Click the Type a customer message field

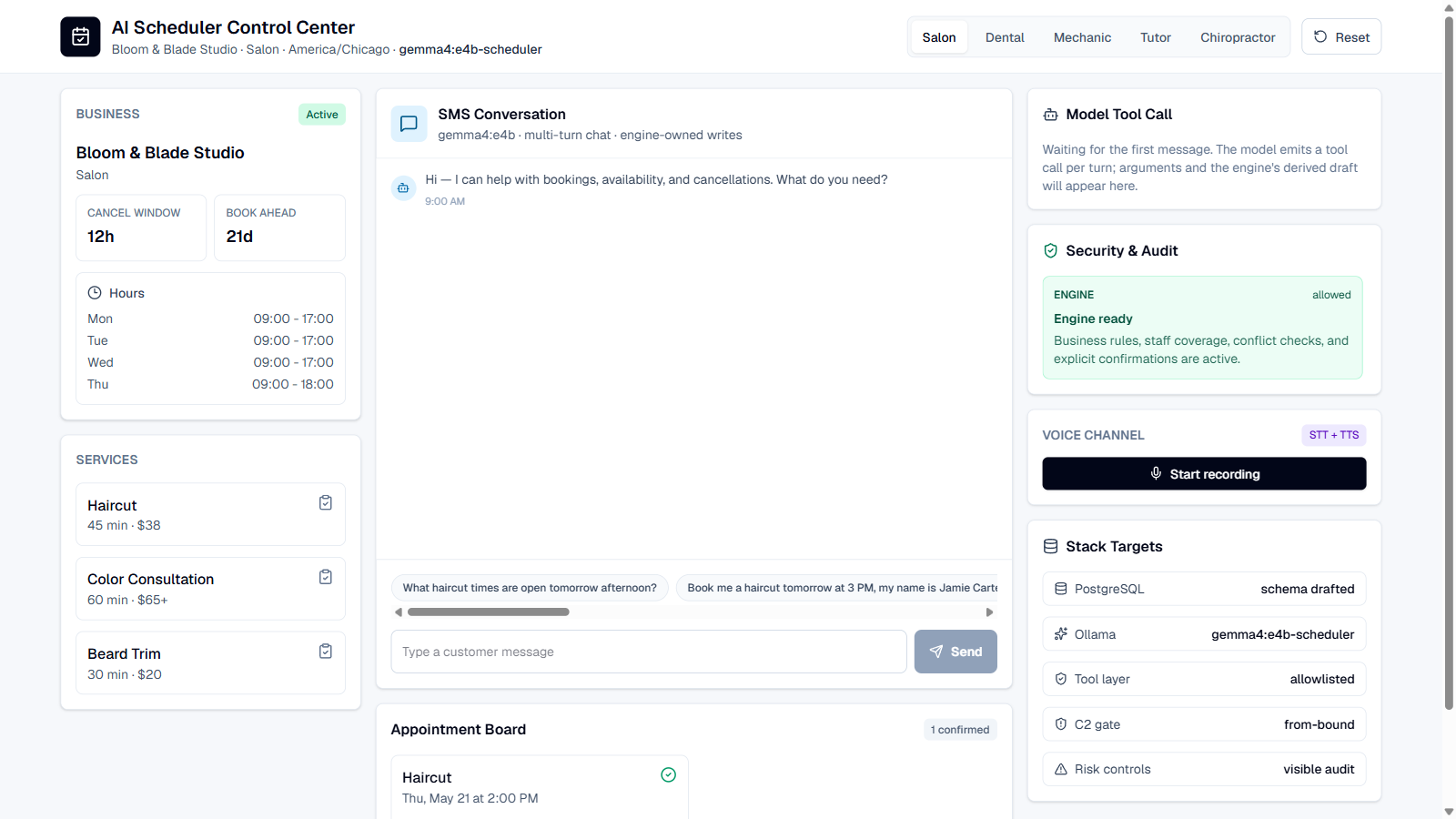(x=649, y=652)
